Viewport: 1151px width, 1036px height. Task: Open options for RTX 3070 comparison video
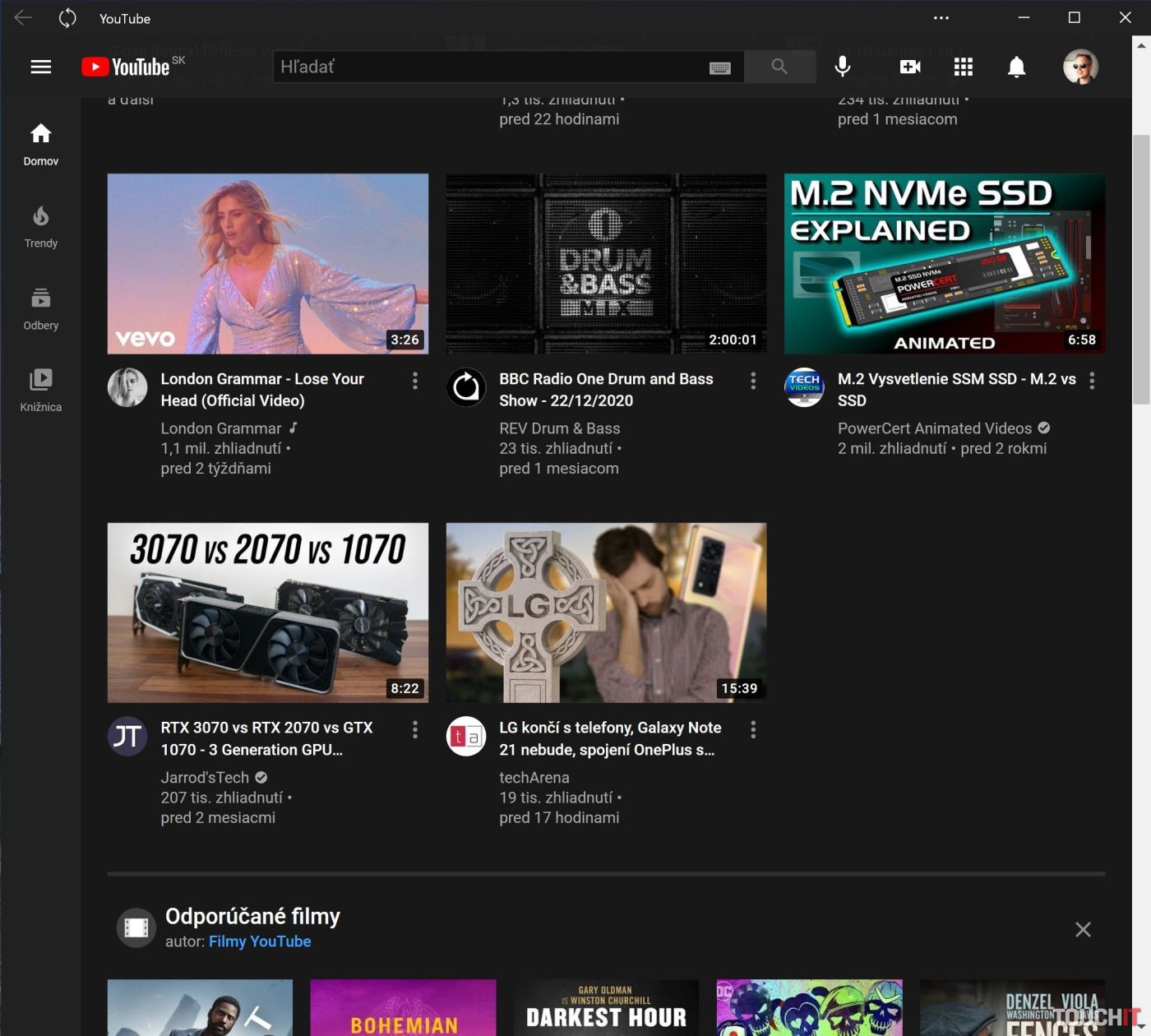[x=414, y=729]
